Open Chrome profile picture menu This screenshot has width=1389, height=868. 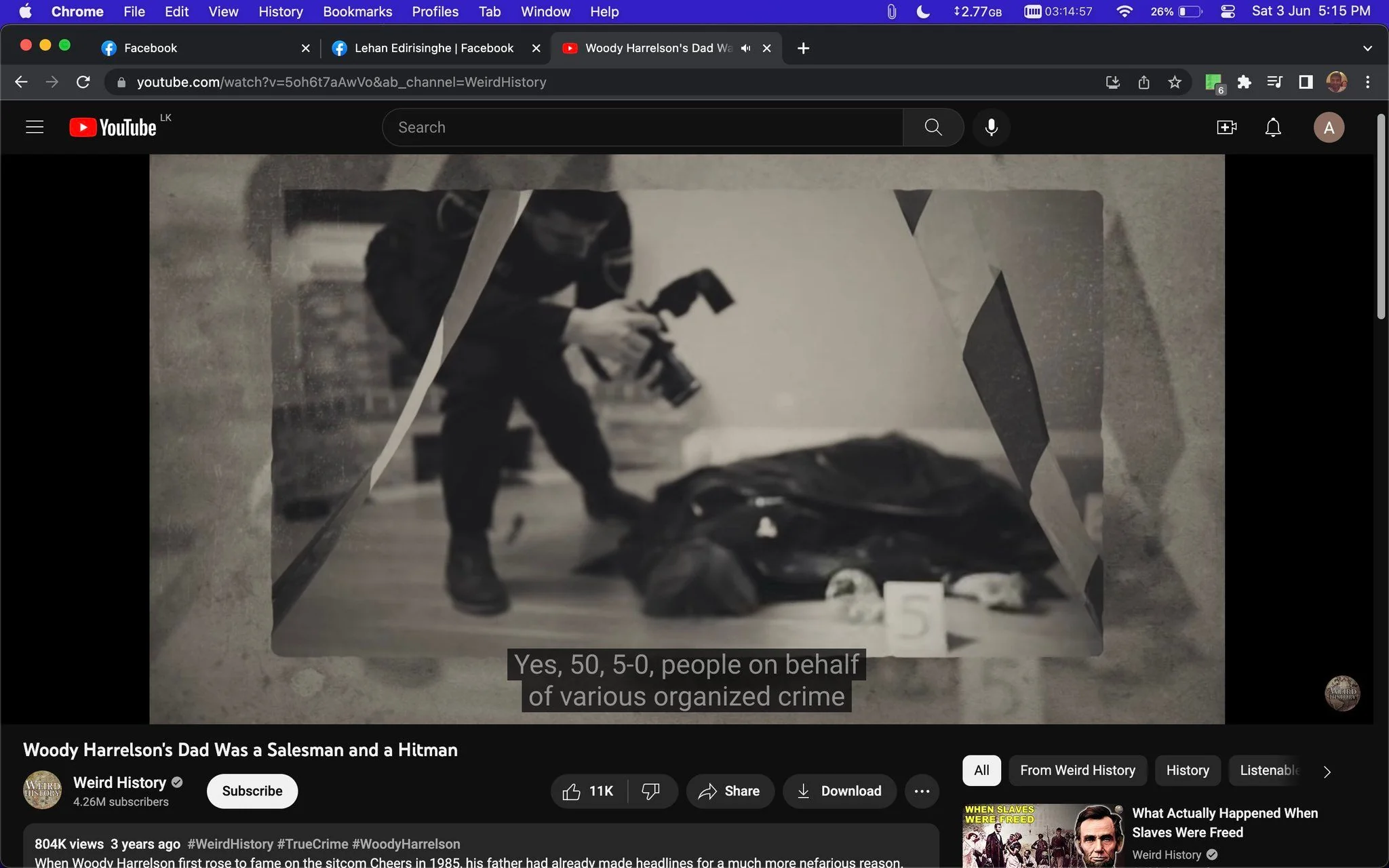[x=1336, y=82]
